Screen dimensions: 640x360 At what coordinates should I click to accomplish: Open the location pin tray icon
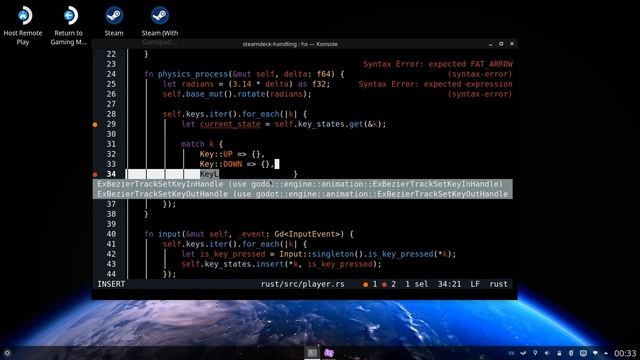[535, 353]
